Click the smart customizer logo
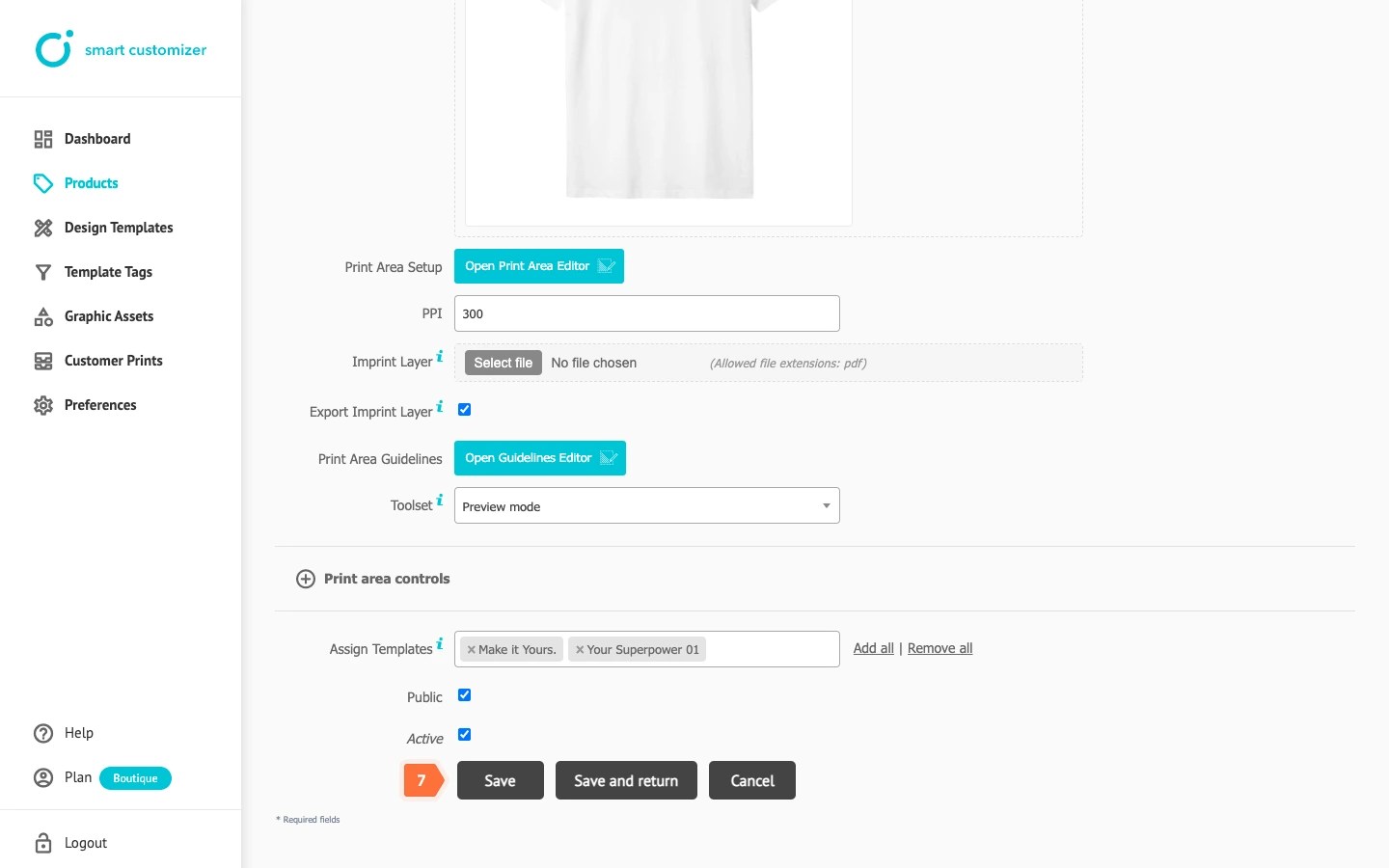This screenshot has height=868, width=1389. 121,48
